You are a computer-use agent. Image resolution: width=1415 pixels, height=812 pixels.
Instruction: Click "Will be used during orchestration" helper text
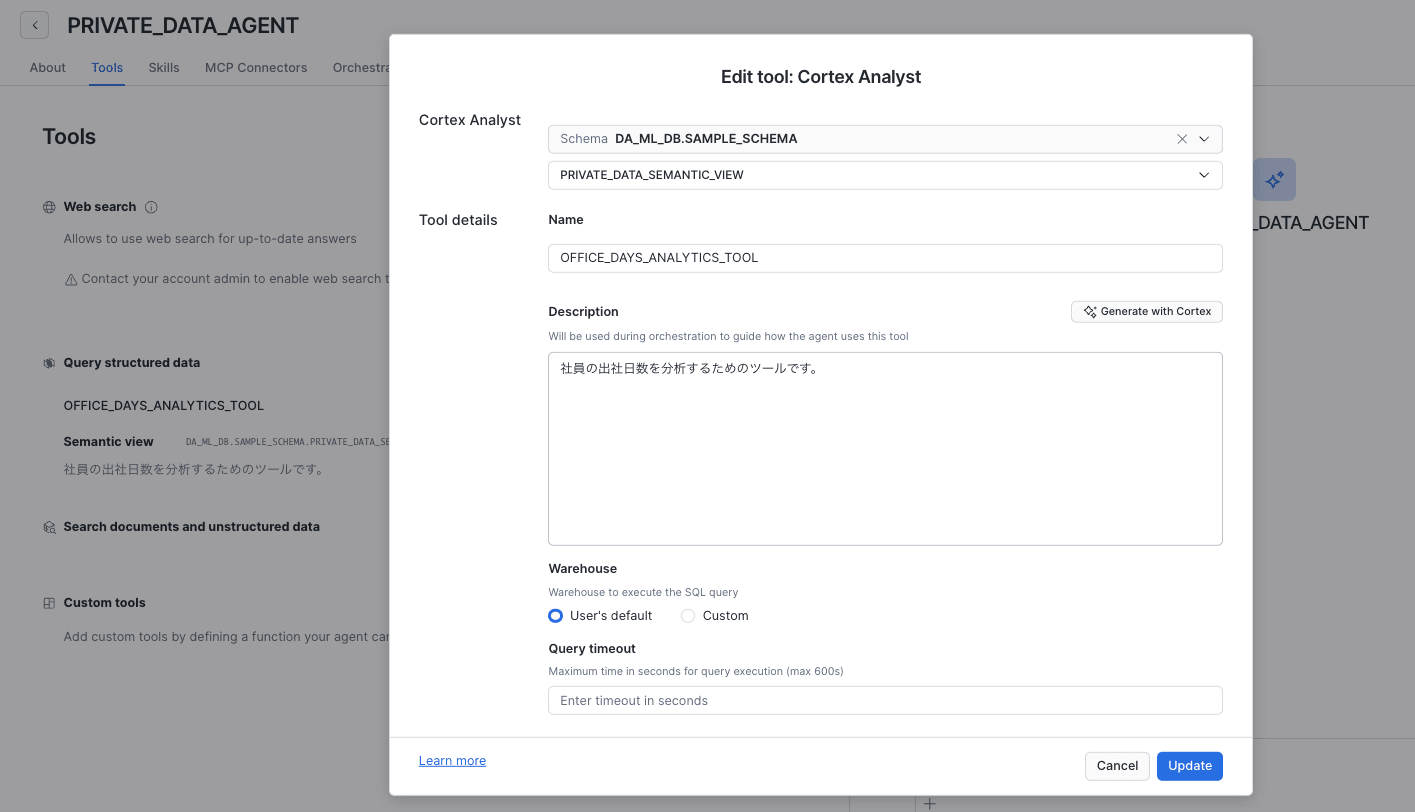pos(729,337)
